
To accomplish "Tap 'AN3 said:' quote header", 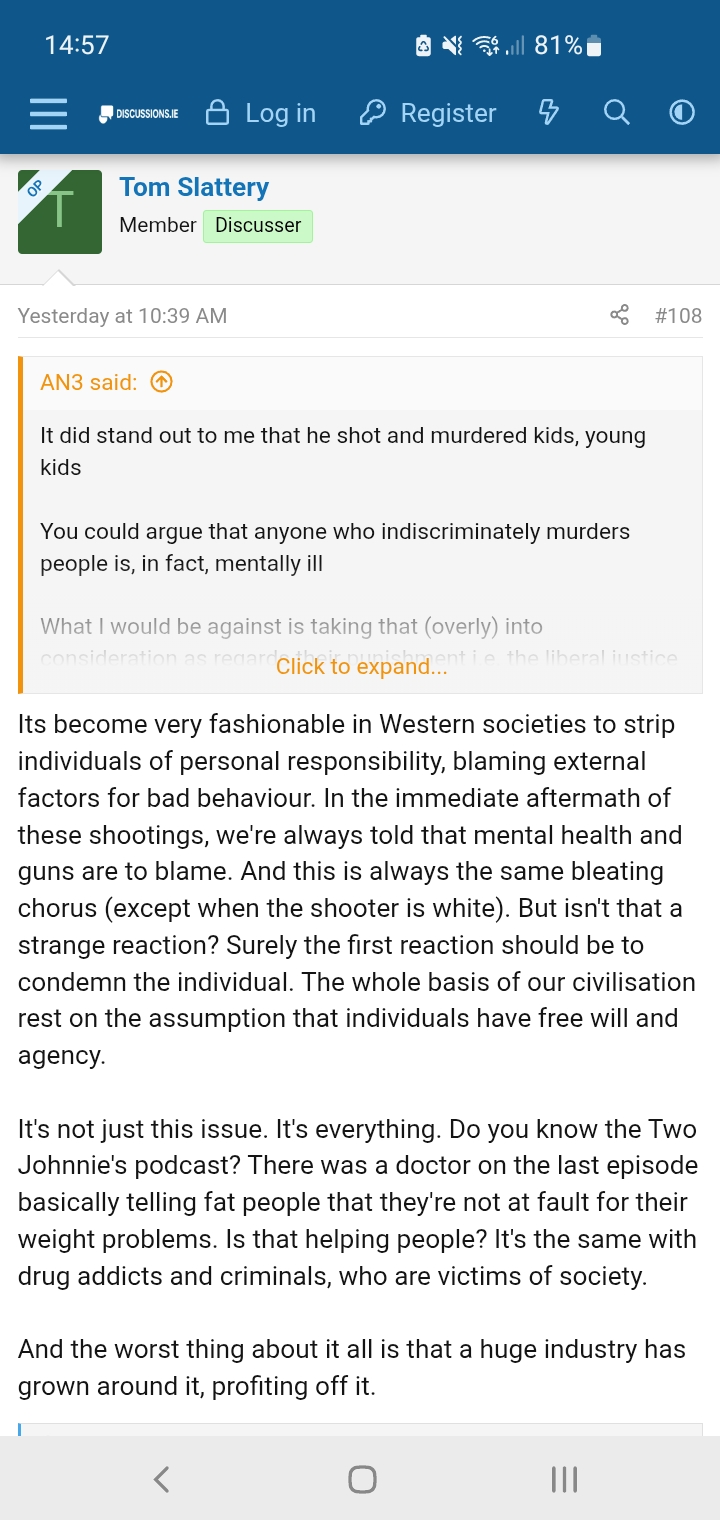I will (88, 382).
